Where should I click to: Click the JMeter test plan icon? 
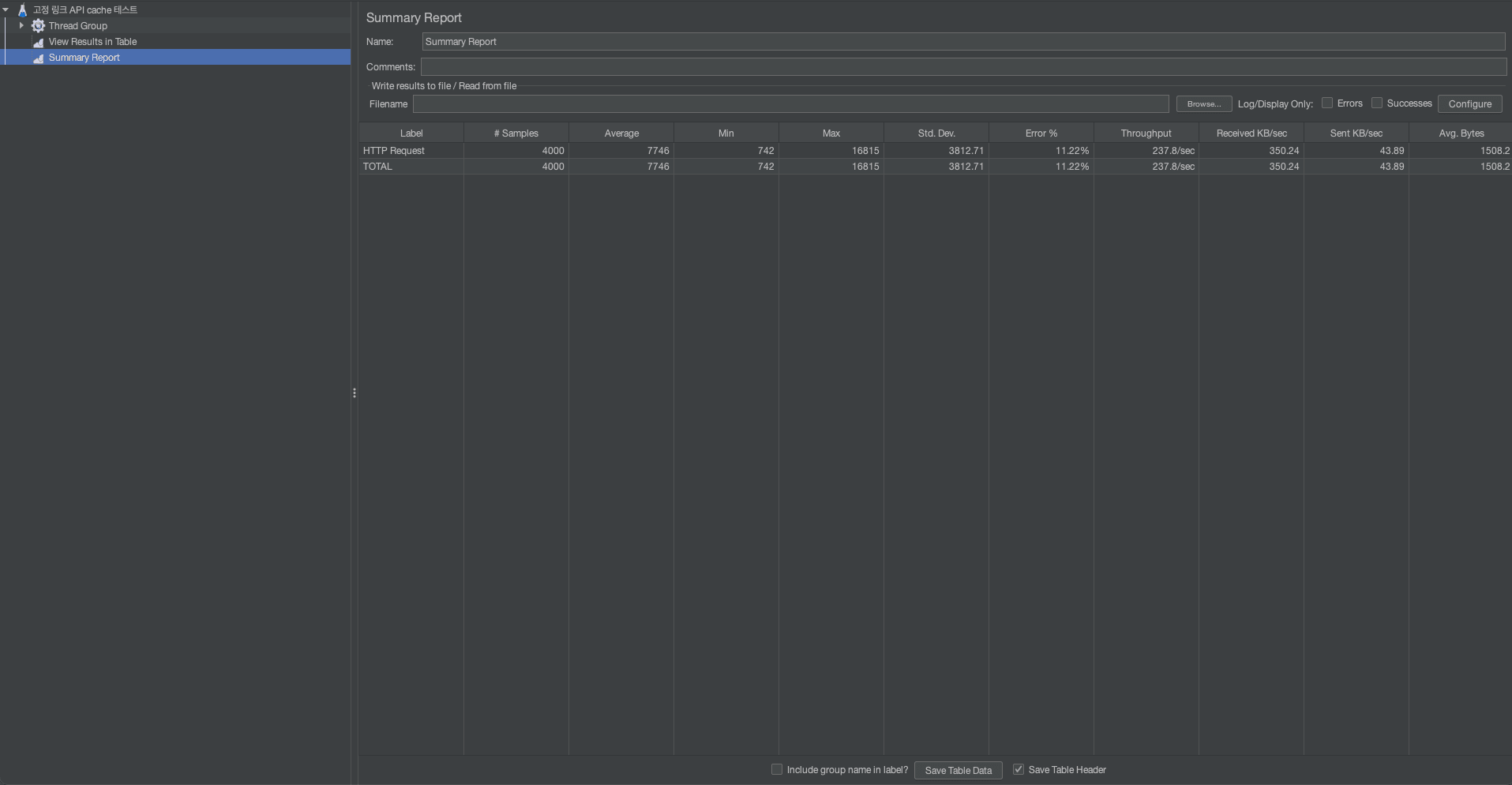pos(22,9)
